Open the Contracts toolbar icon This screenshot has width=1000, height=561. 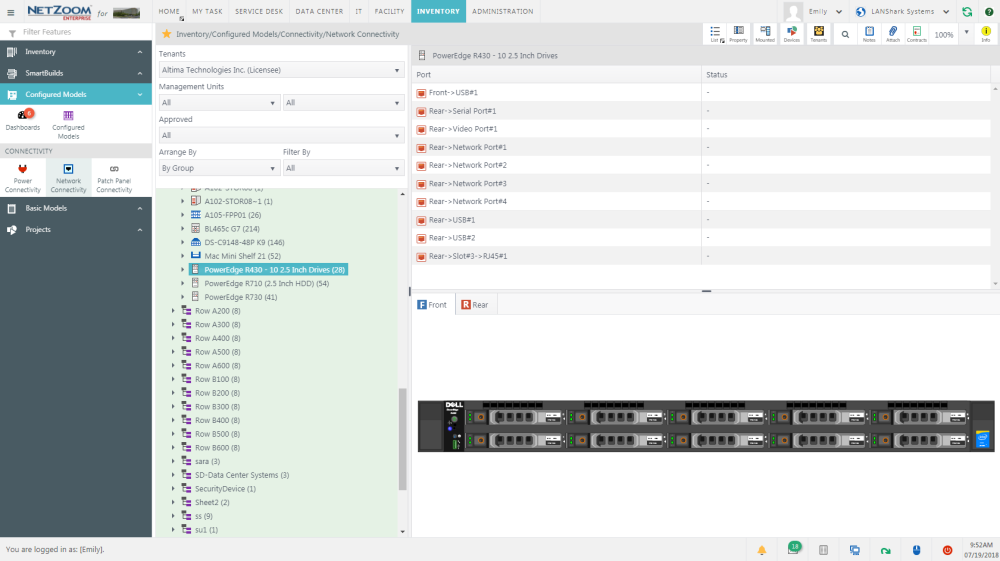point(917,34)
